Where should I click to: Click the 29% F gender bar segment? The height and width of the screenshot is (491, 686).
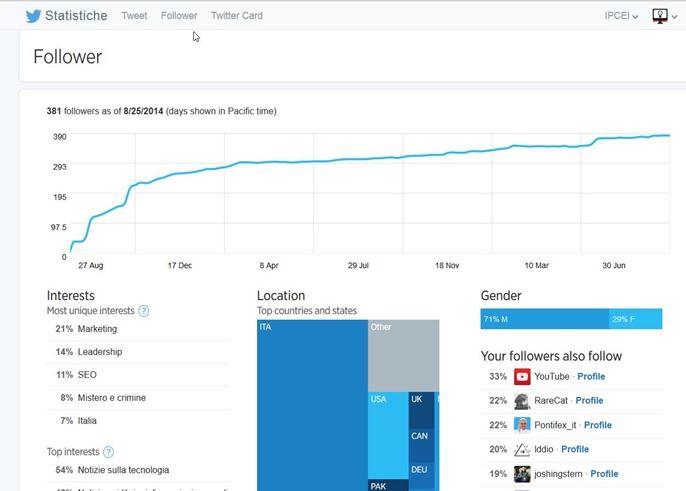(636, 319)
